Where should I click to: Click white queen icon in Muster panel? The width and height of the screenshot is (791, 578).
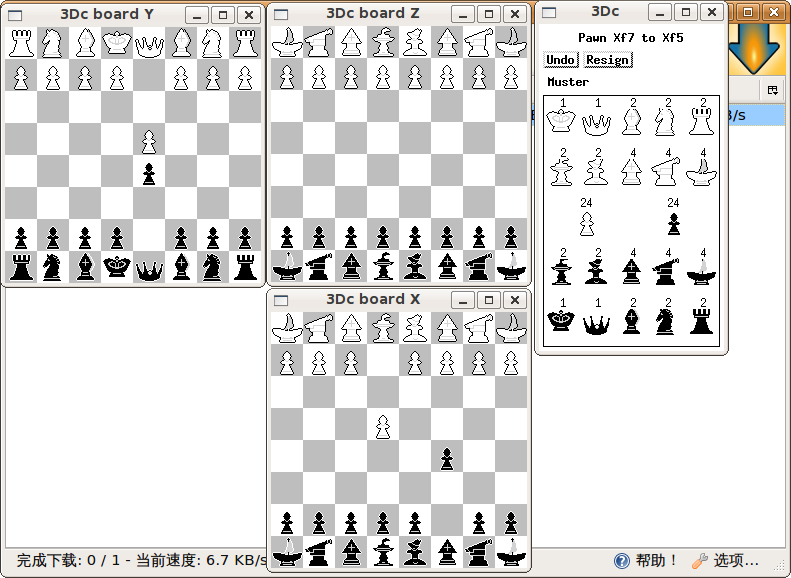(596, 124)
